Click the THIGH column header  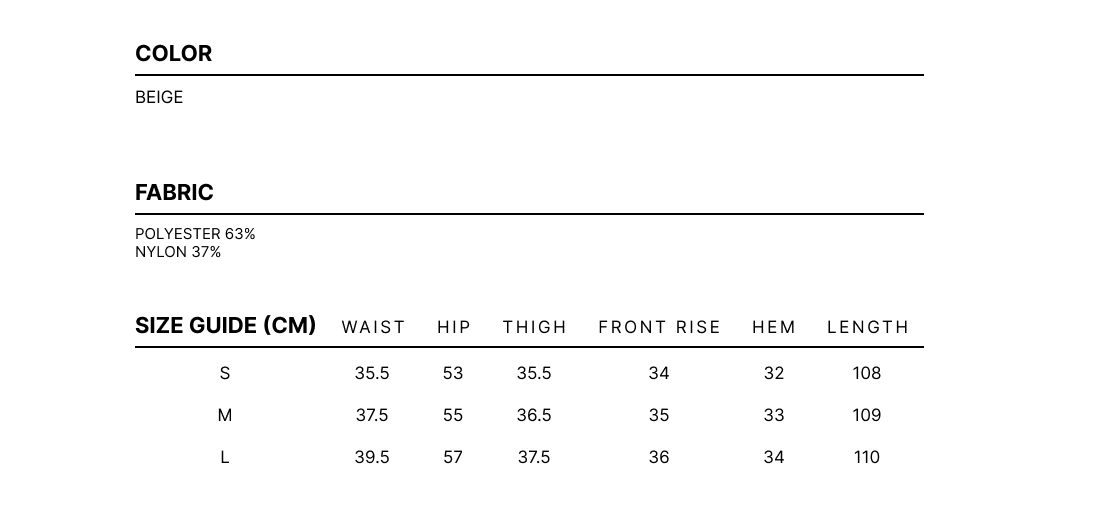click(534, 327)
